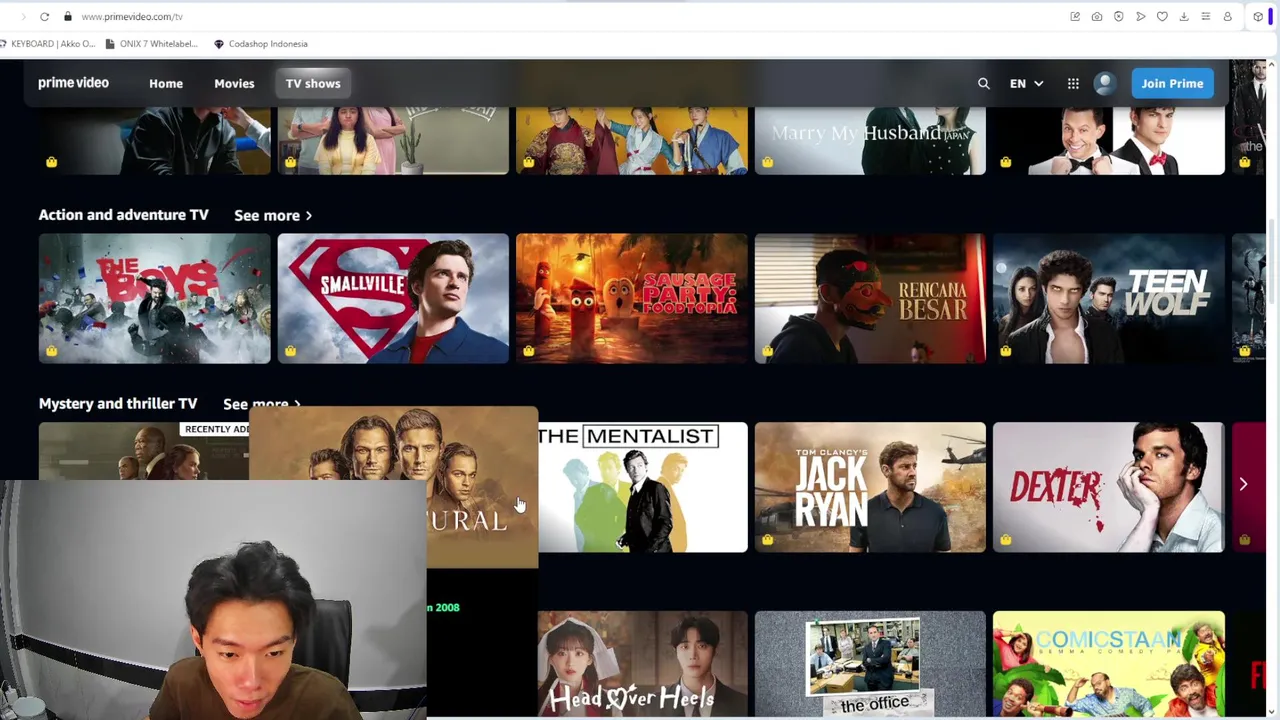The width and height of the screenshot is (1280, 720).
Task: Click the browser account person icon
Action: tap(1228, 16)
